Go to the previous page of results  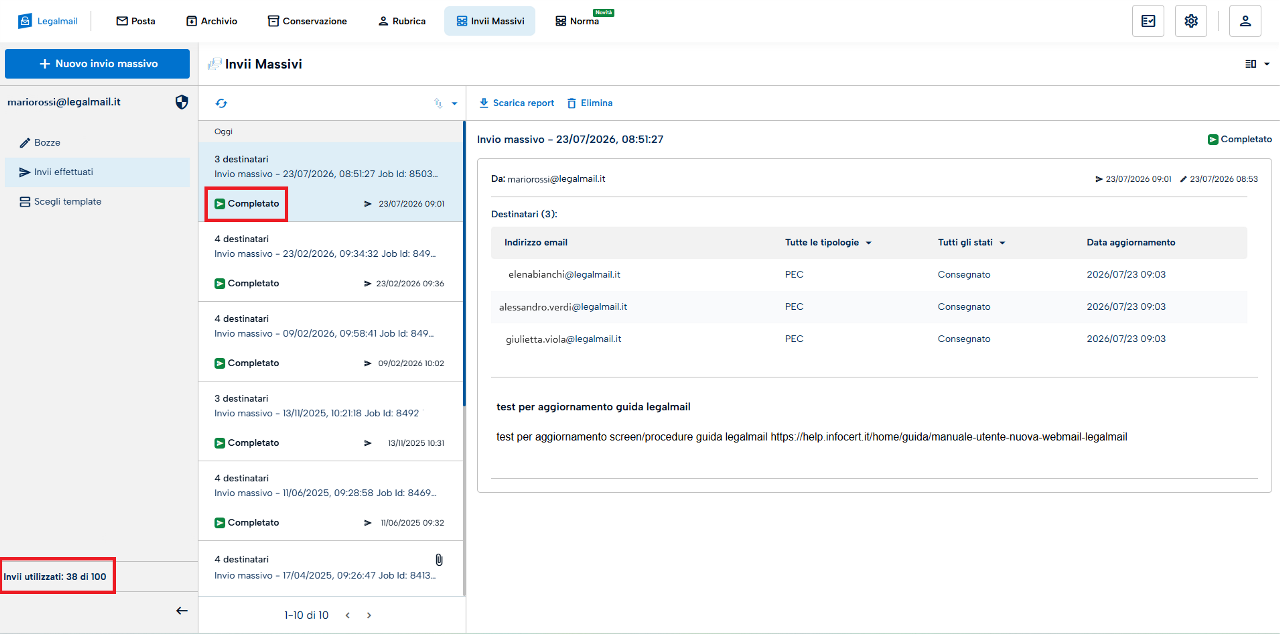point(347,615)
